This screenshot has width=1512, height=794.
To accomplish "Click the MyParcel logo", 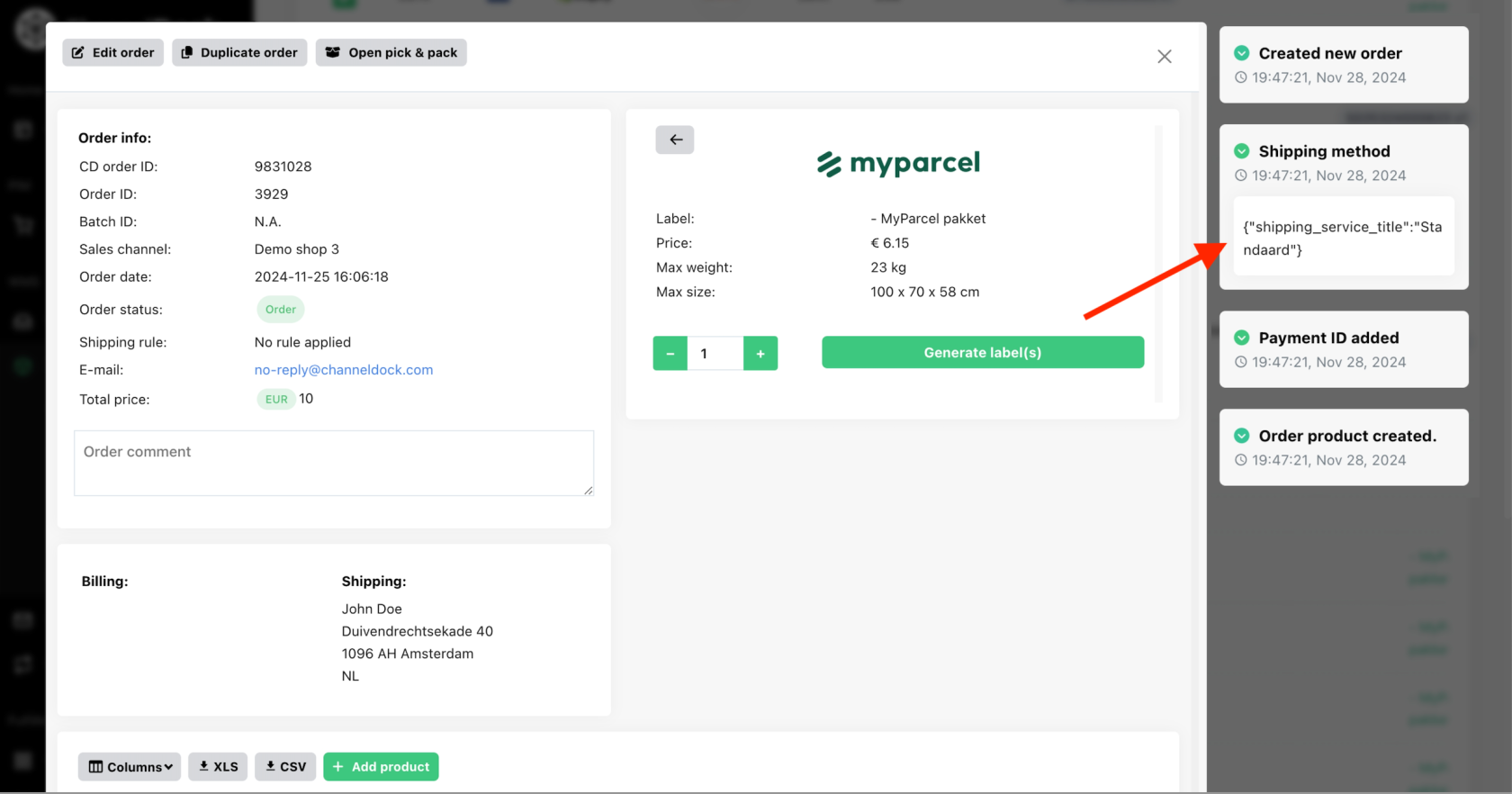I will [x=898, y=163].
